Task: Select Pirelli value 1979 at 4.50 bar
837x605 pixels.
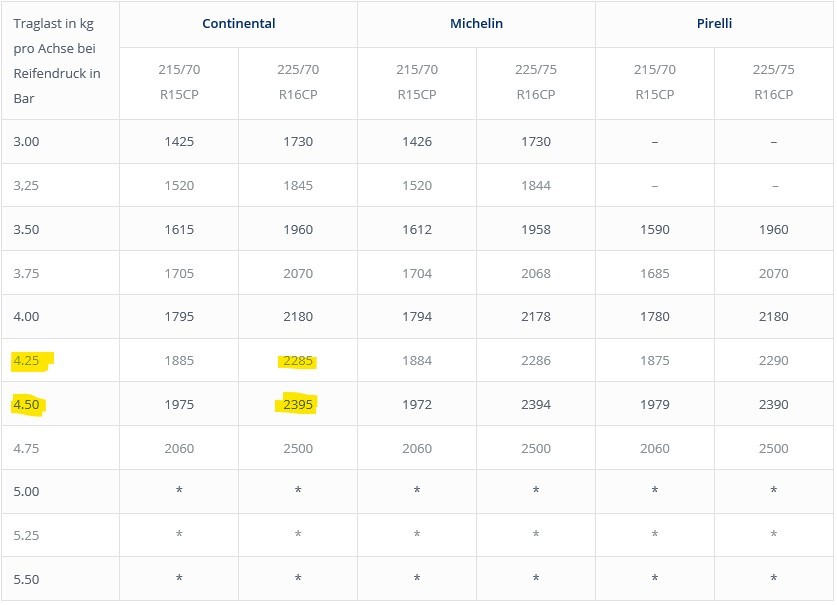Action: click(654, 404)
